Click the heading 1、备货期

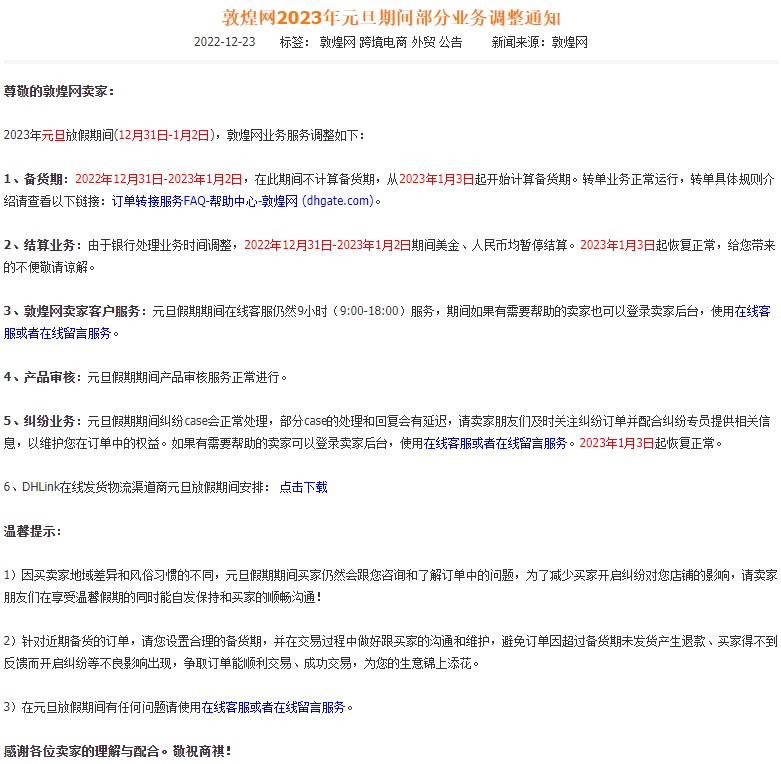pos(36,179)
